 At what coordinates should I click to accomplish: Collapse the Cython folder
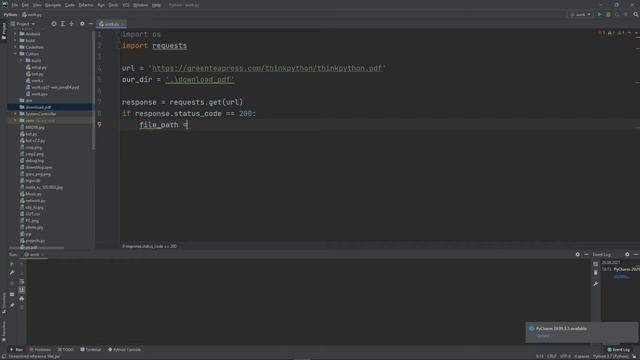(16, 54)
